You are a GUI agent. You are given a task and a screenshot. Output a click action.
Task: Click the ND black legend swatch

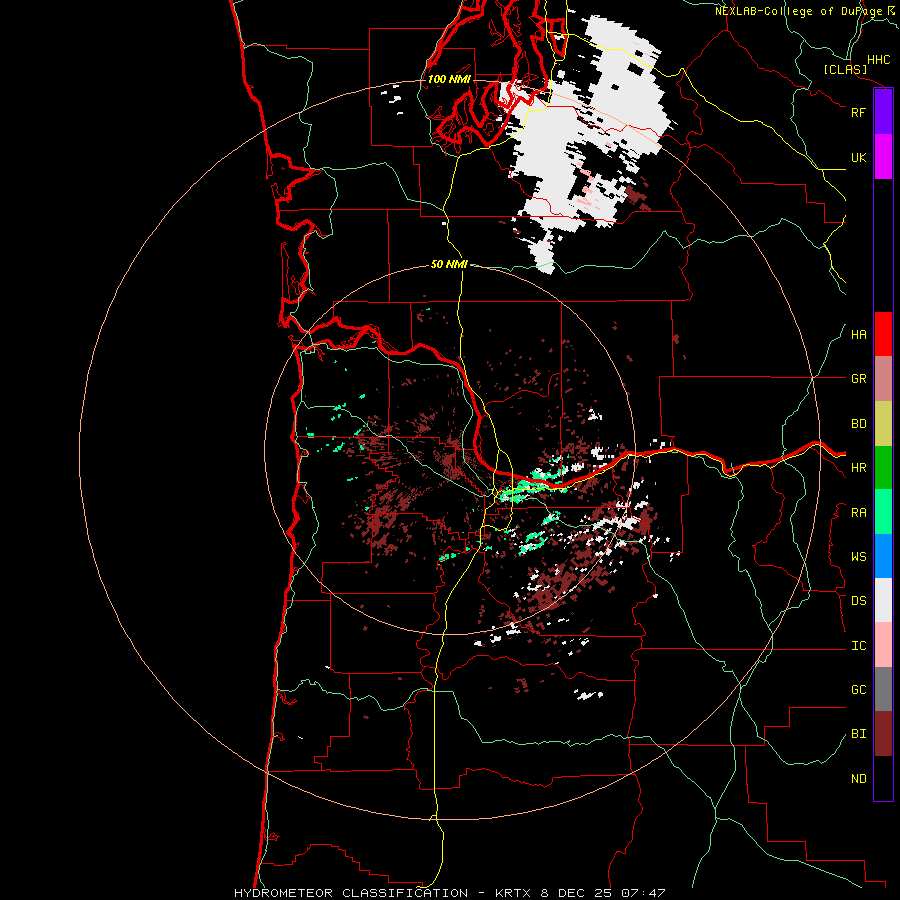tap(883, 778)
